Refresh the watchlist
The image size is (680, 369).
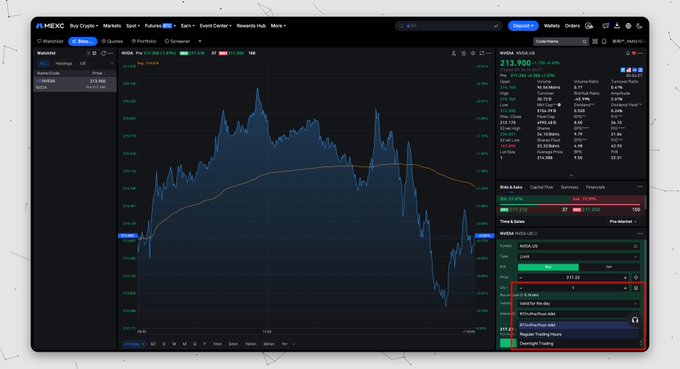coord(103,53)
